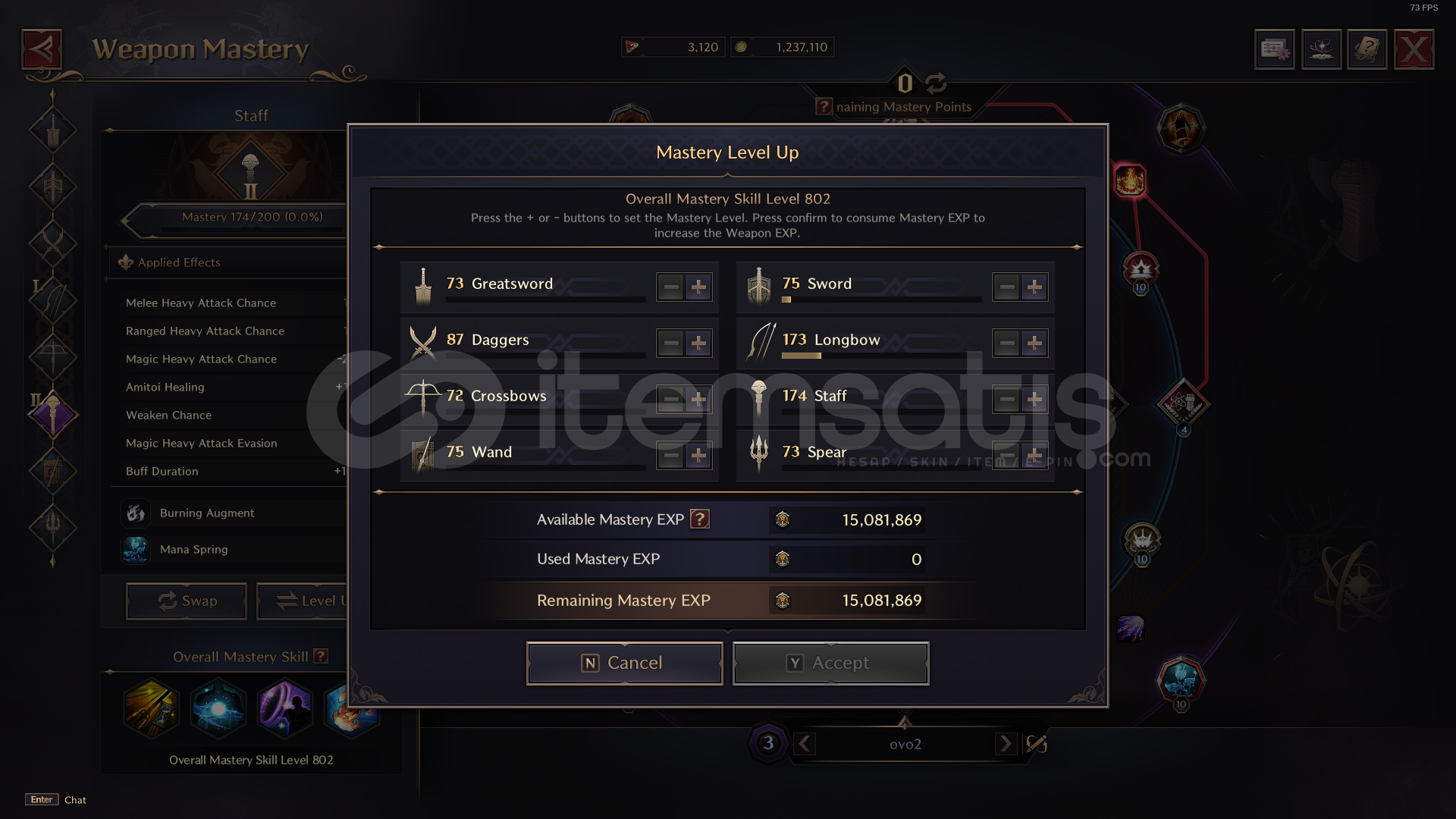Click the back arrow beside Weapon Mastery
Image resolution: width=1456 pixels, height=819 pixels.
pyautogui.click(x=42, y=50)
